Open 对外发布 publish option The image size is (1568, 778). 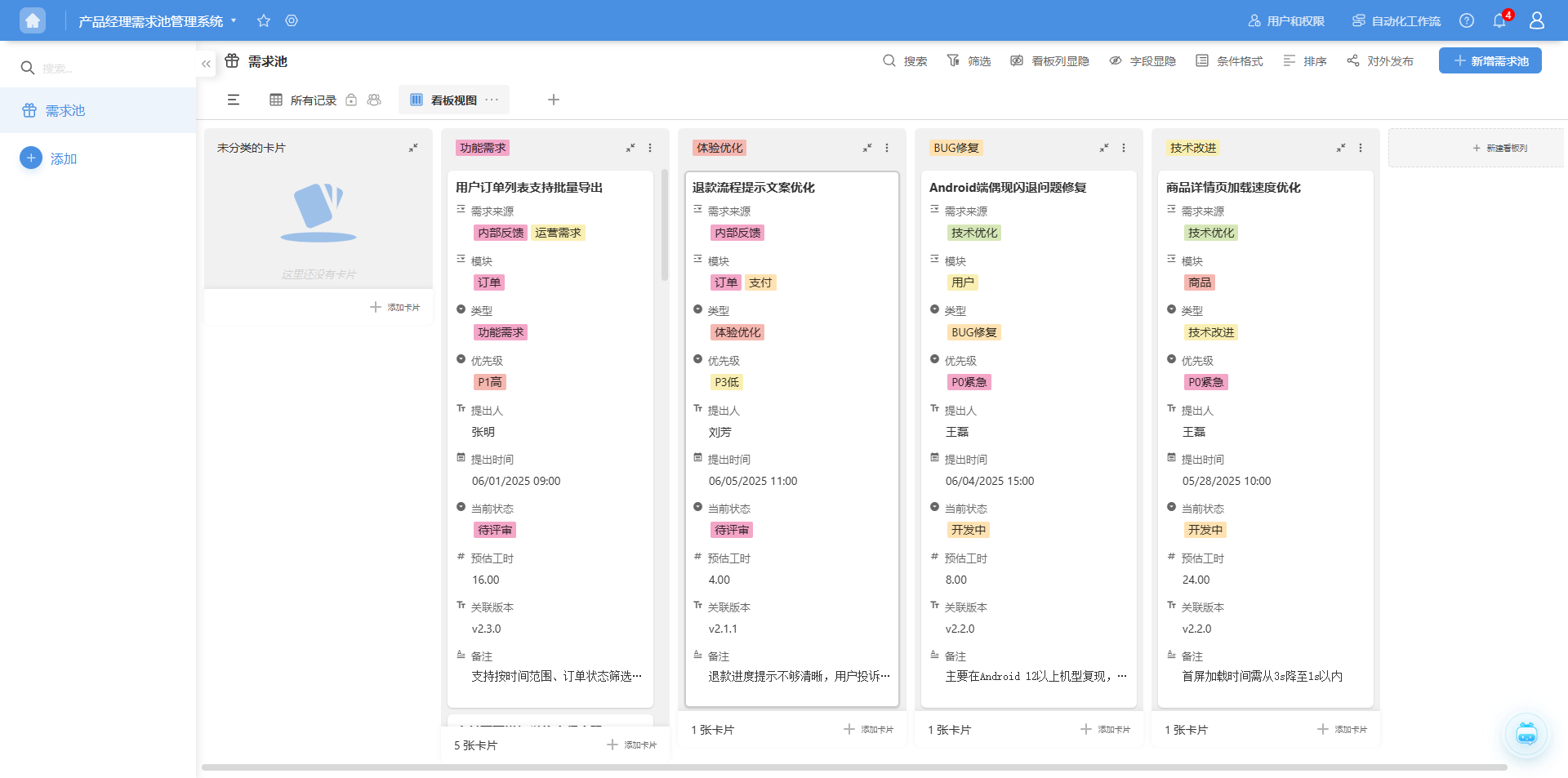[1380, 61]
